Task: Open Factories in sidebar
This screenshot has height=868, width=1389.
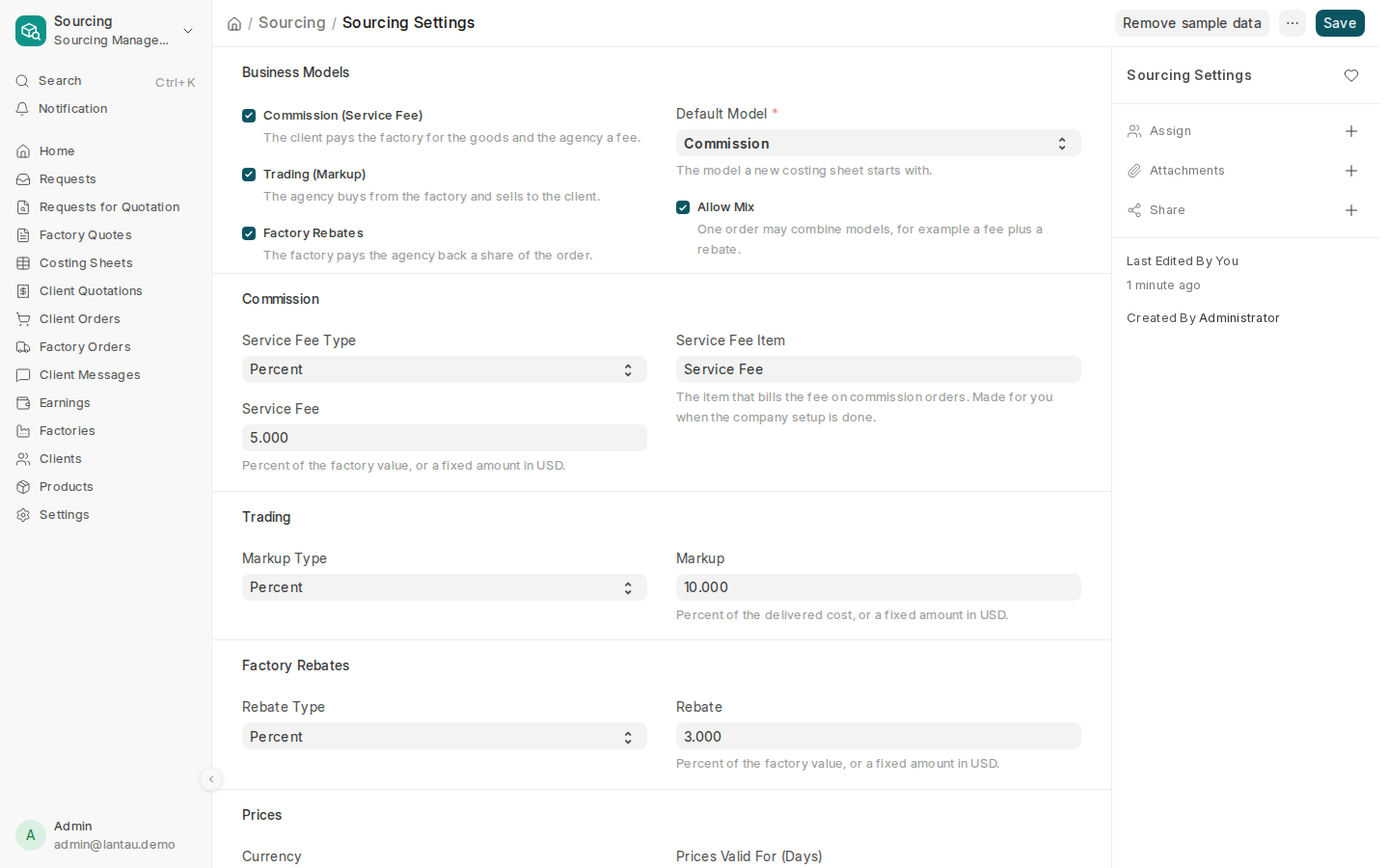Action: point(106,431)
